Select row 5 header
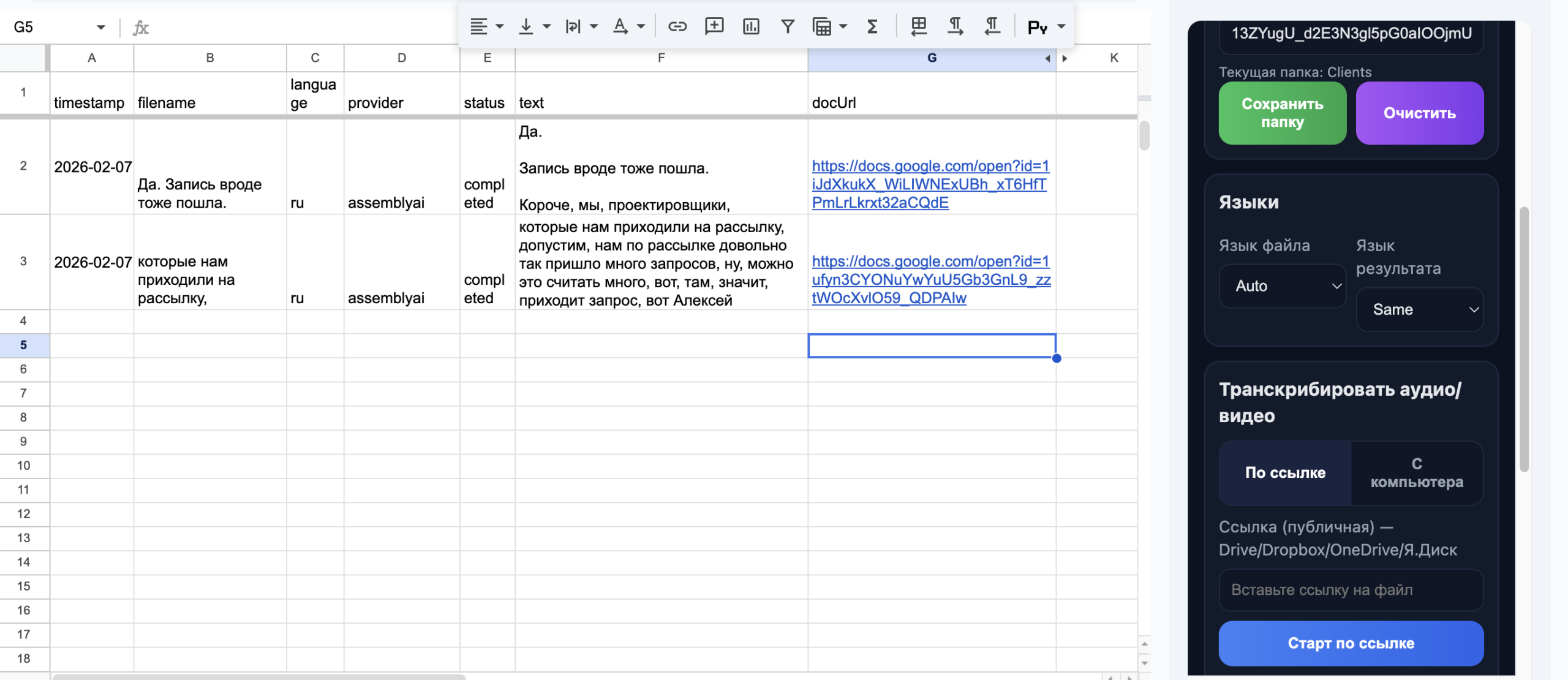The height and width of the screenshot is (680, 1568). click(23, 345)
